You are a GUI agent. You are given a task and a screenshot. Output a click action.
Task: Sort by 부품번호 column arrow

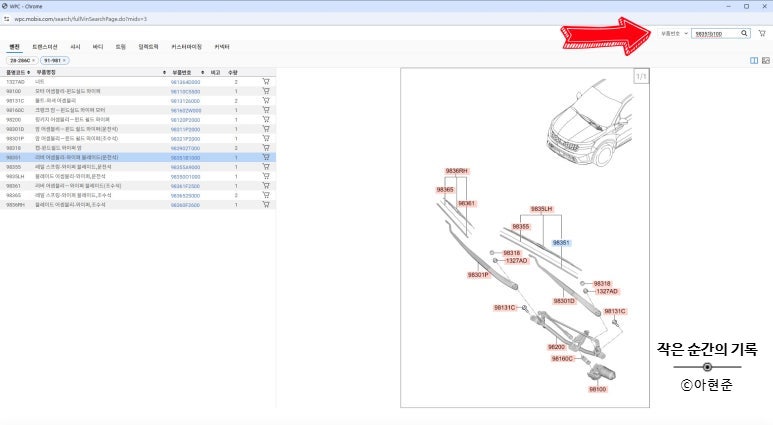(x=202, y=72)
